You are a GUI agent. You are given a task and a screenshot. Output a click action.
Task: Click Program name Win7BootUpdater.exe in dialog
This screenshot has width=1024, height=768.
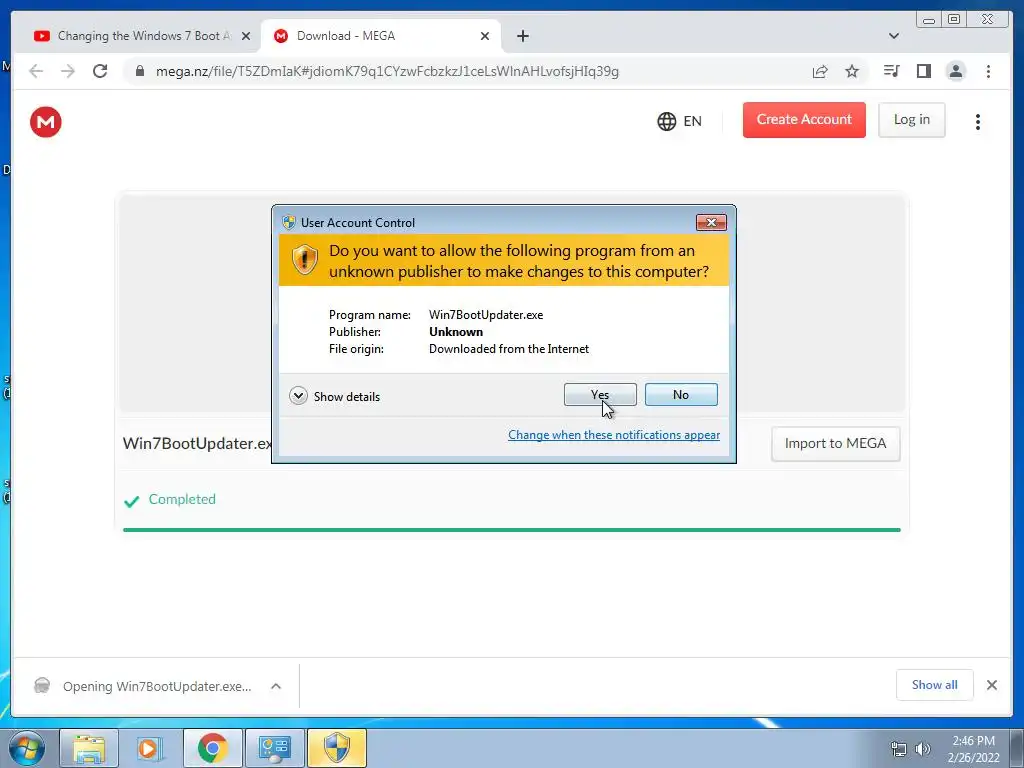(486, 315)
